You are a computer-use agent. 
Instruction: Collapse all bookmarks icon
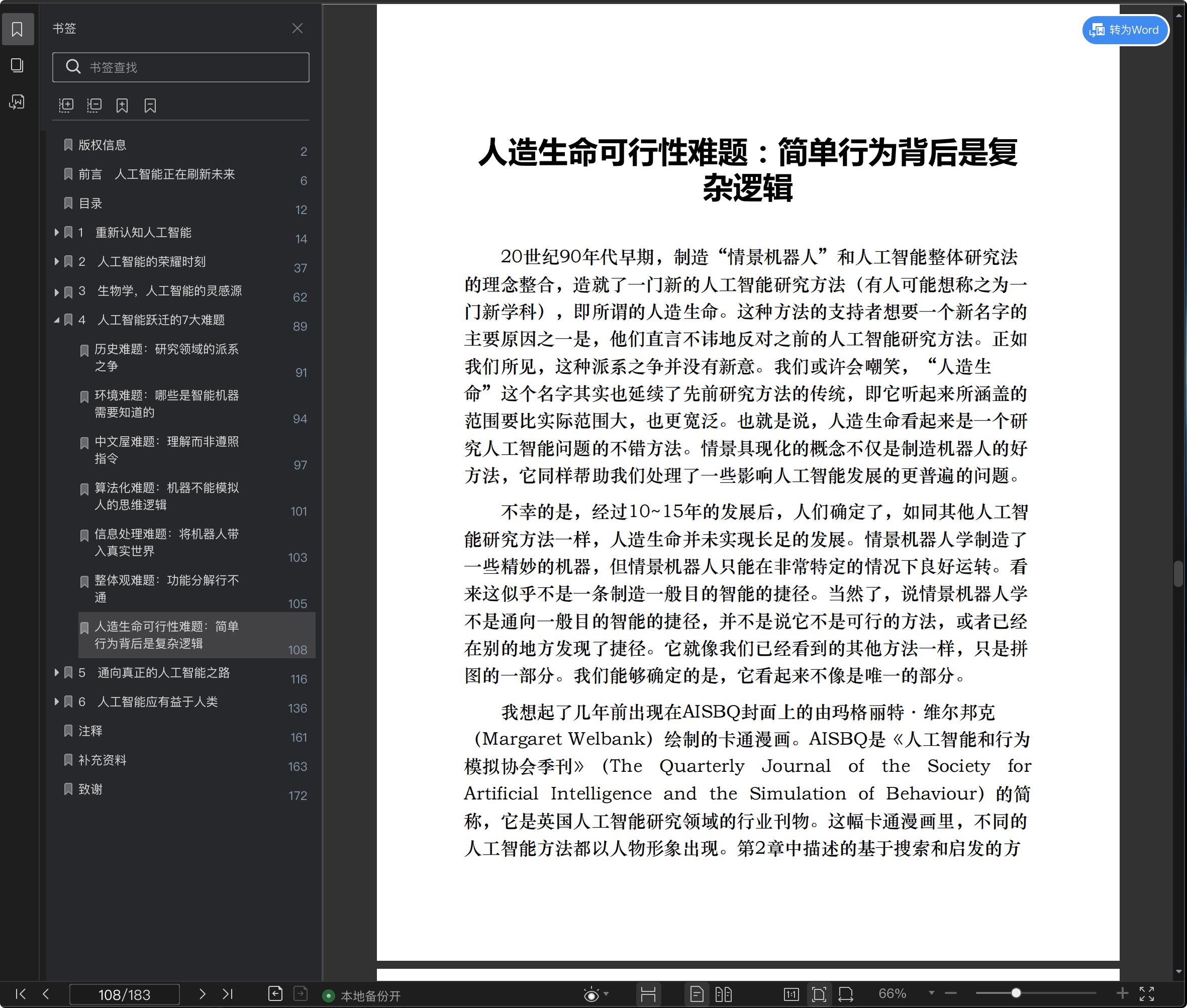(x=94, y=105)
